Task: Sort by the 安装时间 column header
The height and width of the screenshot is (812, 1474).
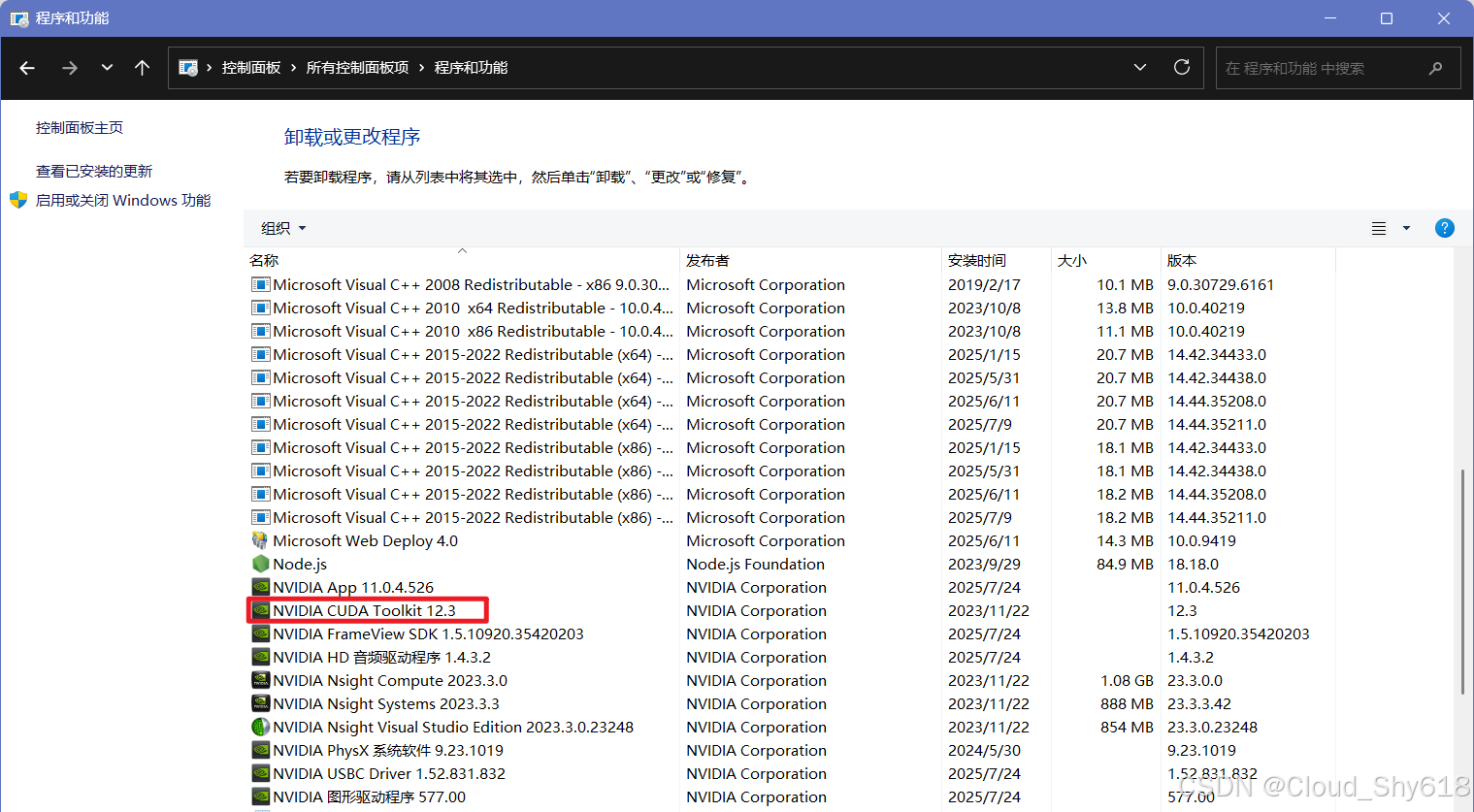Action: [996, 260]
